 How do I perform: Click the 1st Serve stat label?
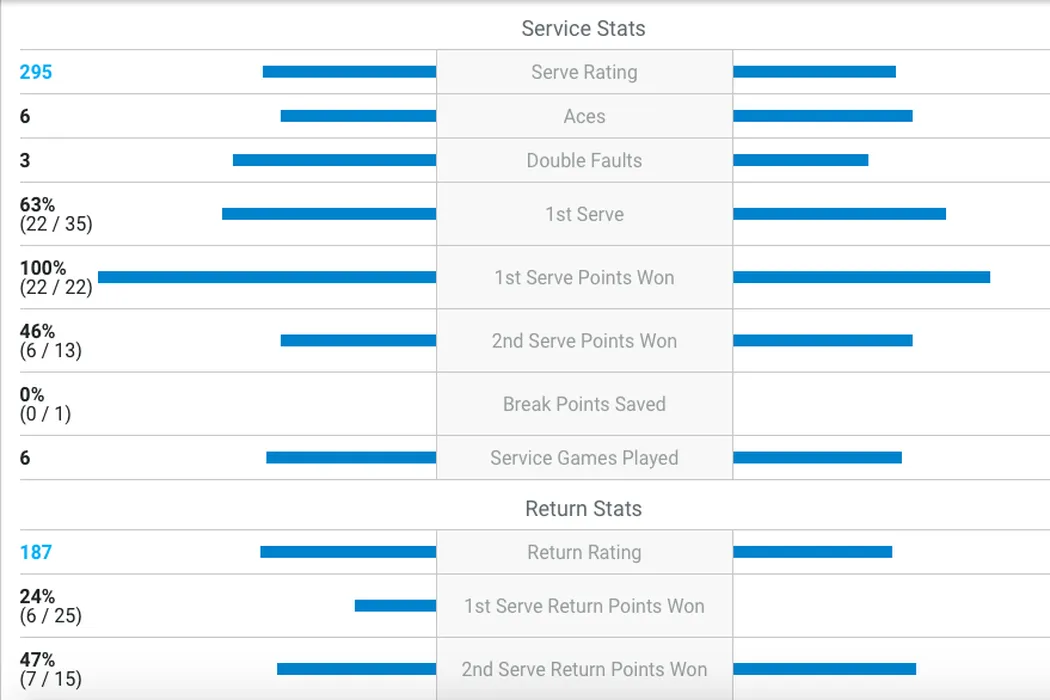coord(584,214)
